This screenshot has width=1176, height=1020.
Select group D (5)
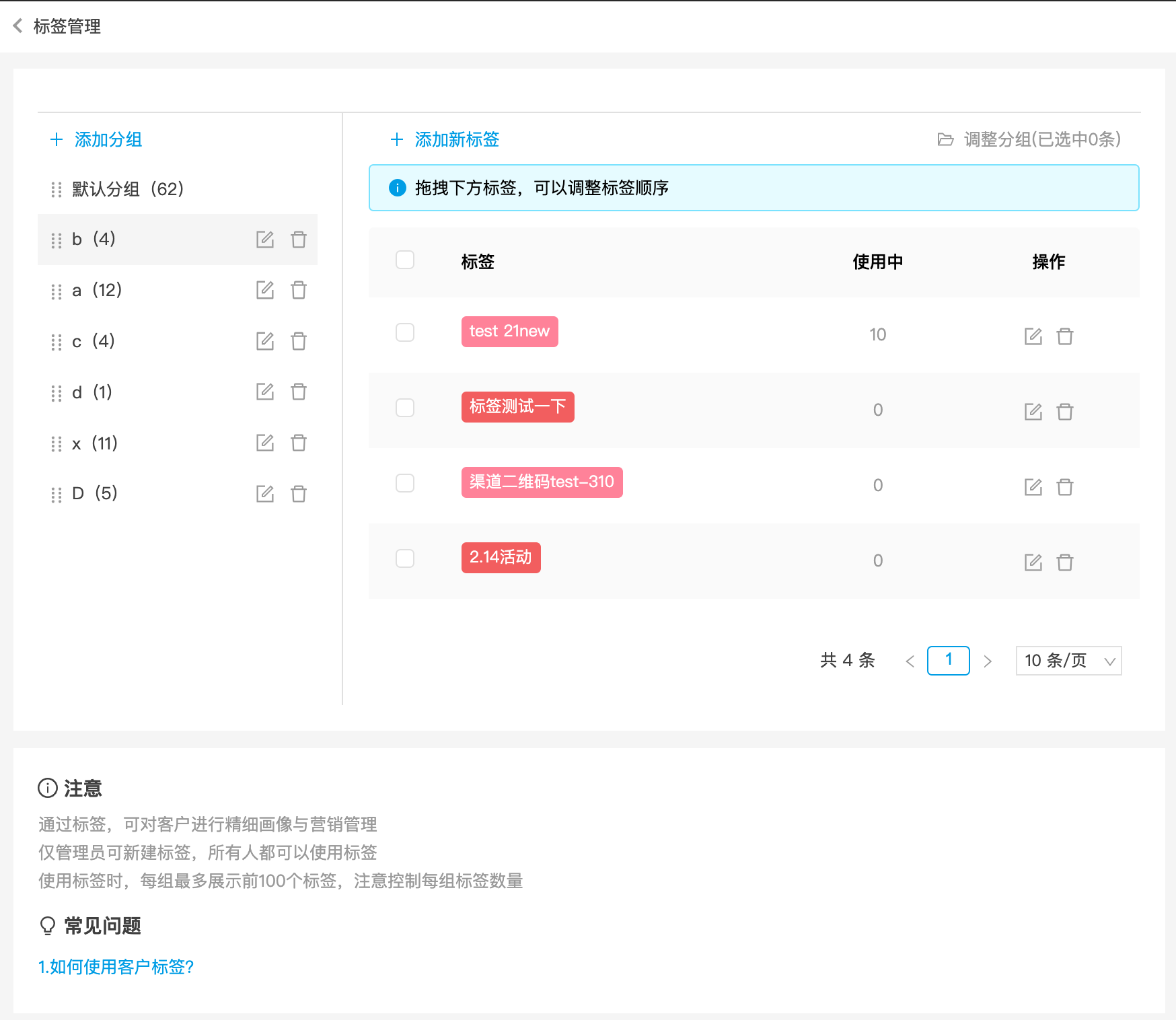[x=178, y=494]
